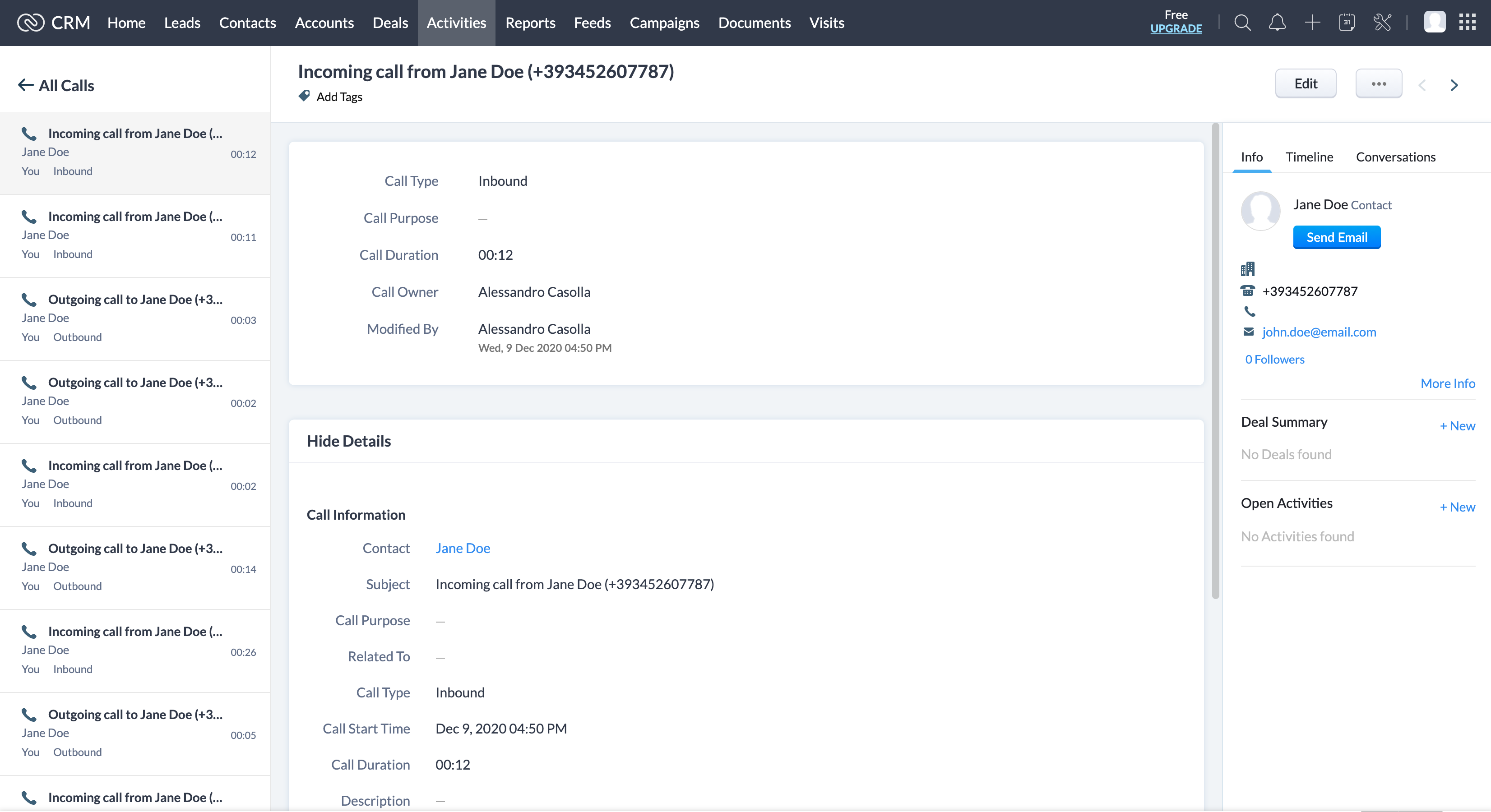The height and width of the screenshot is (812, 1491).
Task: Click the Edit button
Action: (x=1305, y=84)
